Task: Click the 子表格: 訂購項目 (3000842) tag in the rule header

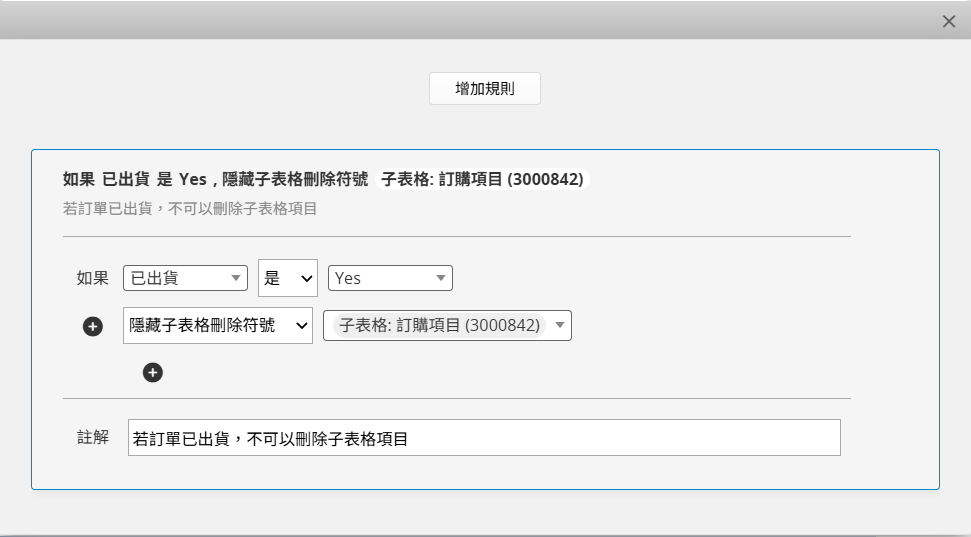Action: pyautogui.click(x=482, y=180)
